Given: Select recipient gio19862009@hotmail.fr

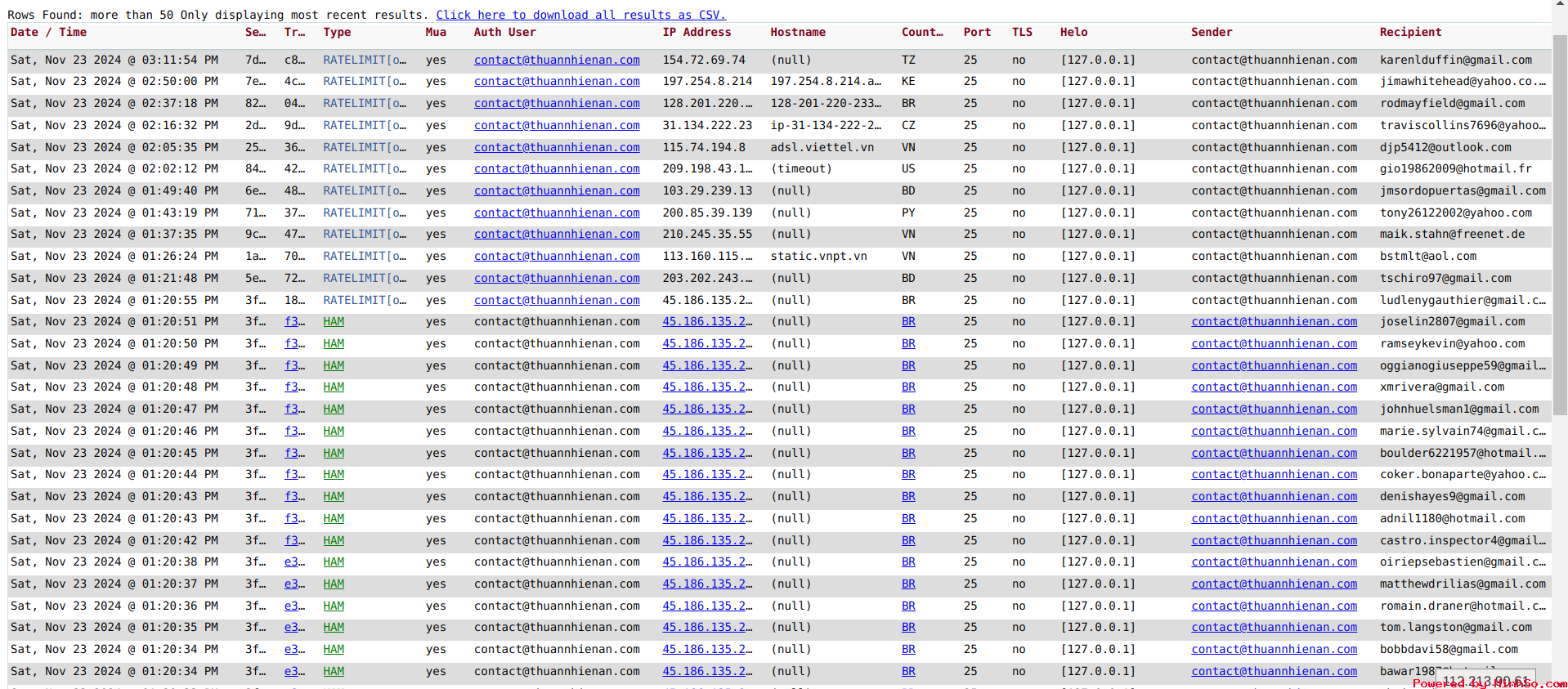Looking at the screenshot, I should click(x=1456, y=169).
